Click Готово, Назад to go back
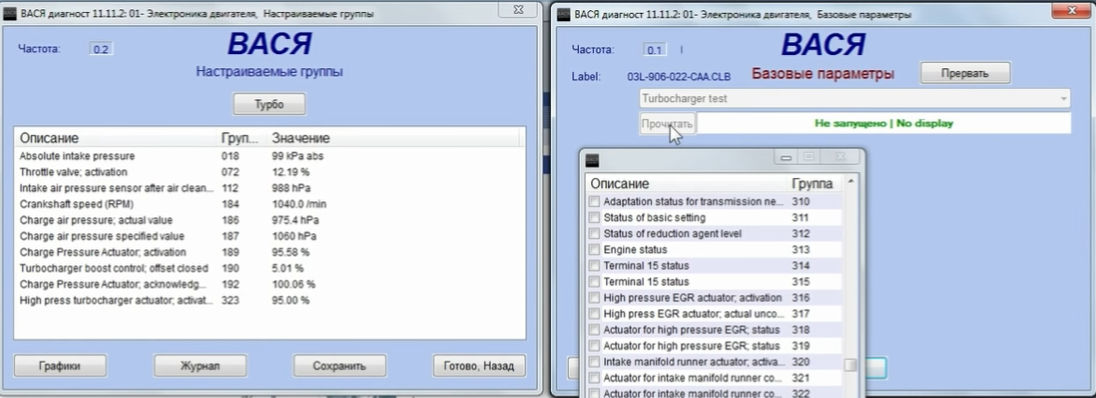The image size is (1096, 398). (x=479, y=365)
